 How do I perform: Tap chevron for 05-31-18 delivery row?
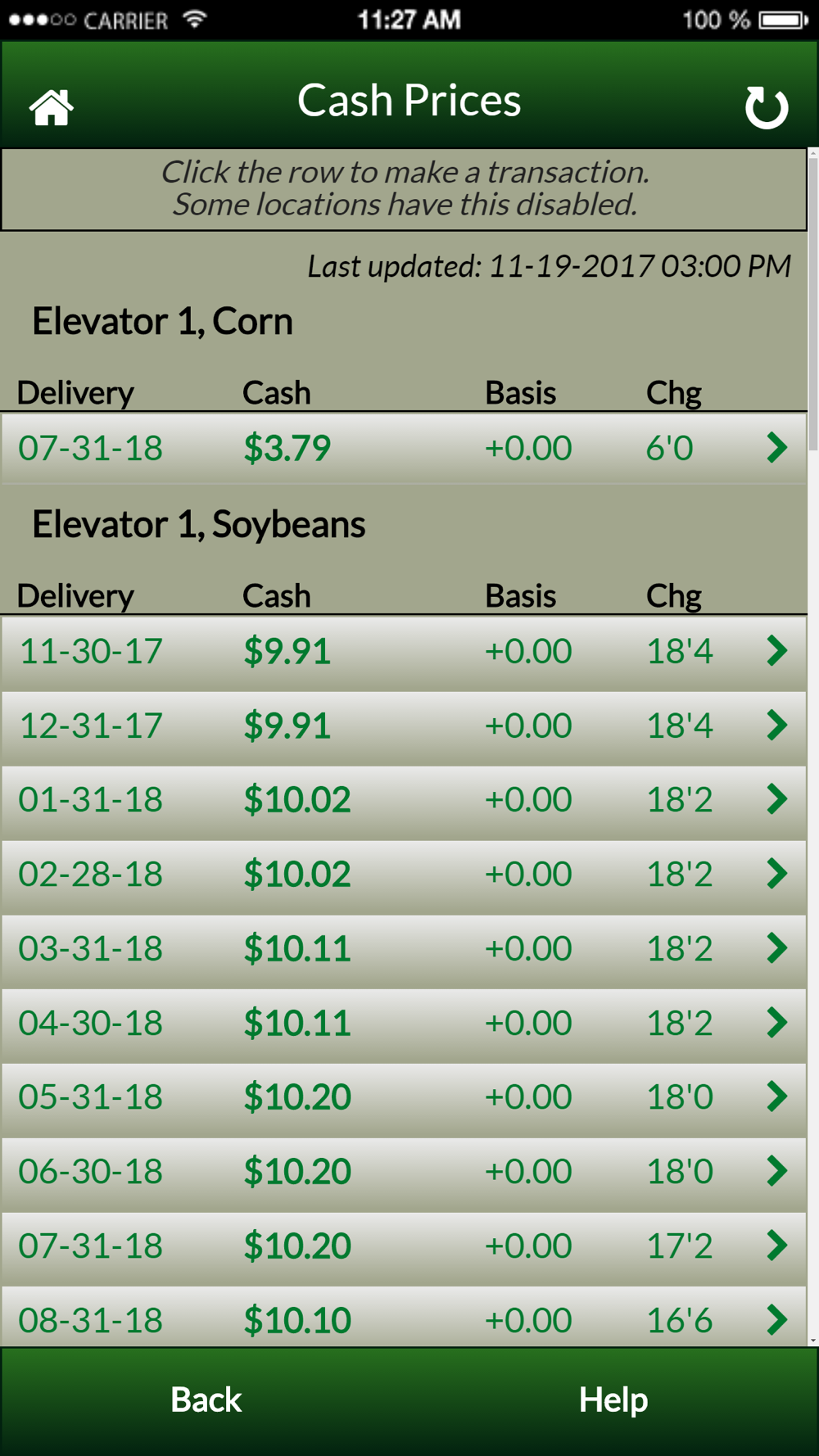tap(777, 1097)
